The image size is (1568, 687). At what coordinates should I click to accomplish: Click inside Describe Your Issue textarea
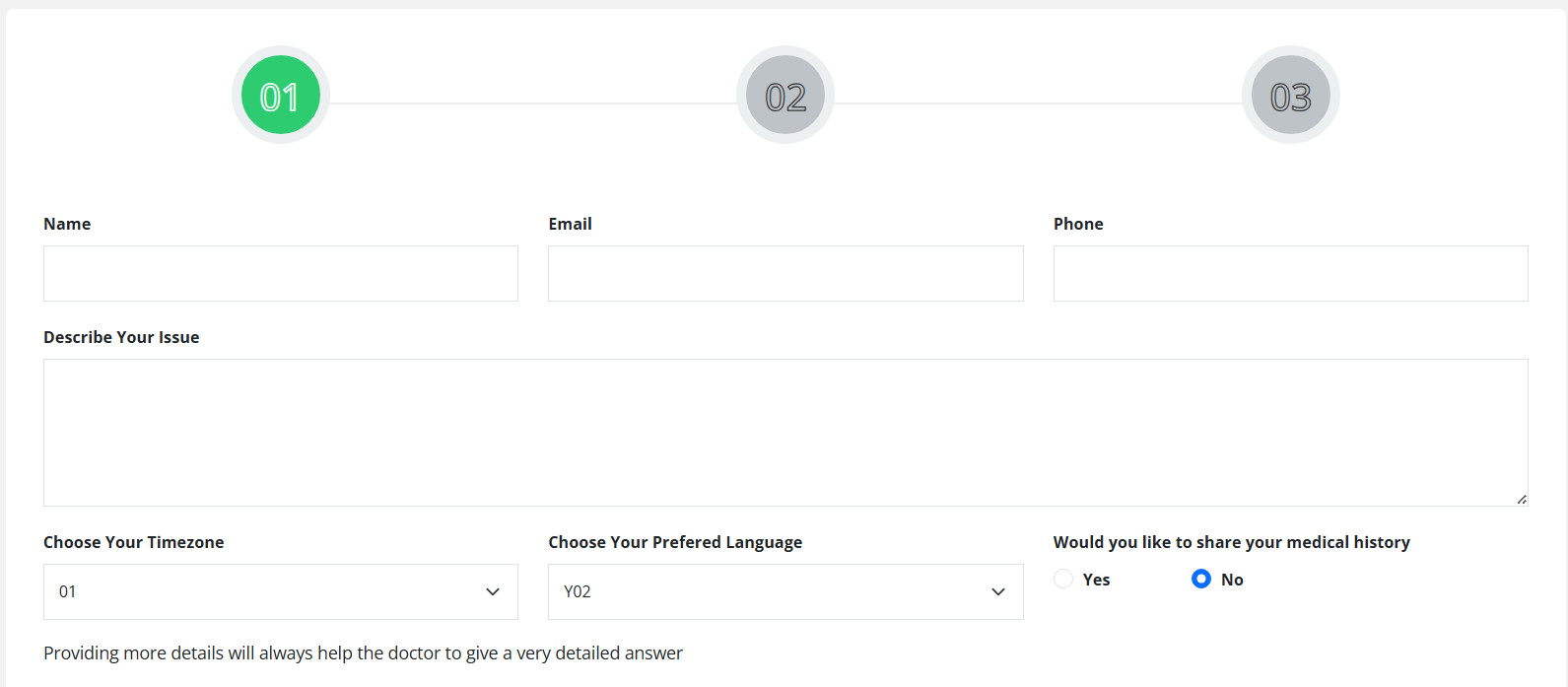[x=785, y=432]
